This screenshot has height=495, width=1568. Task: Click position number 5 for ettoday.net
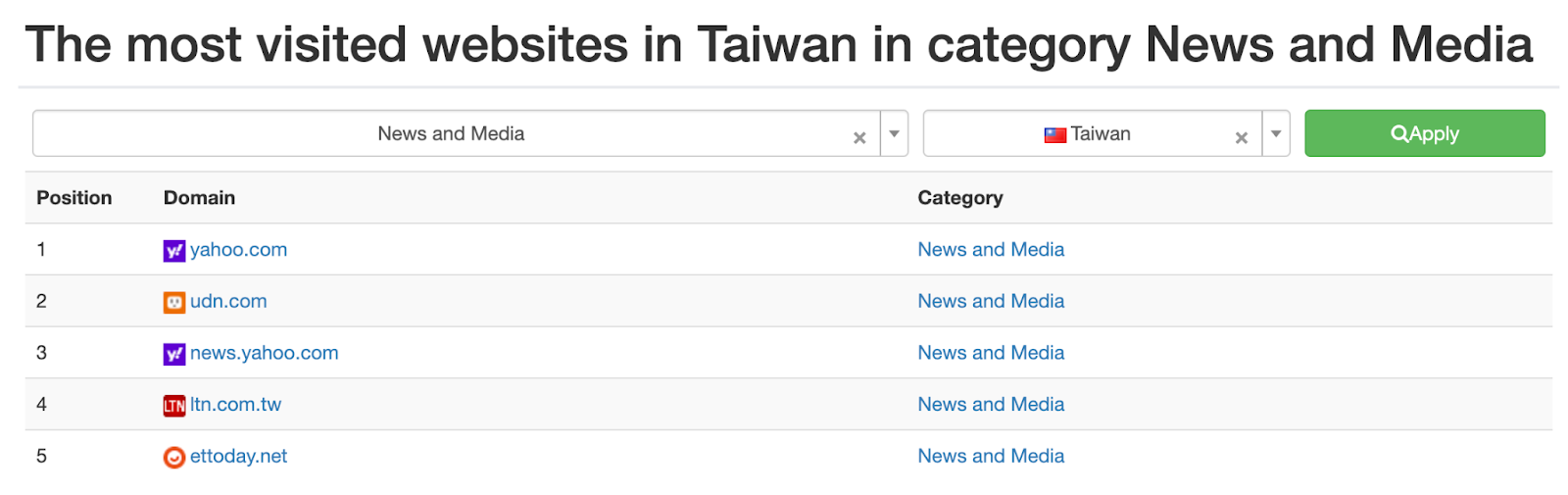[x=41, y=456]
